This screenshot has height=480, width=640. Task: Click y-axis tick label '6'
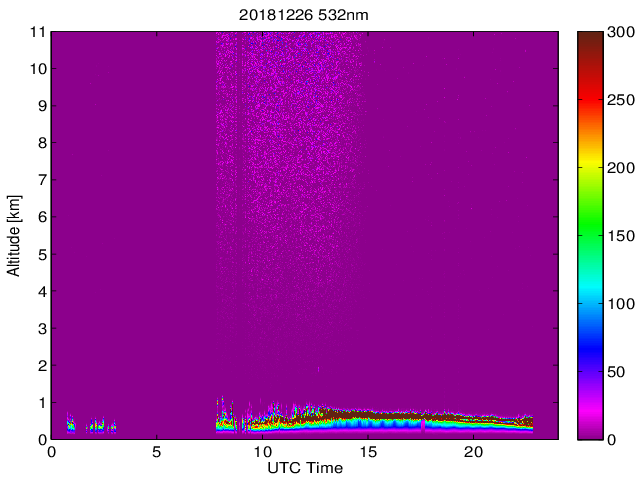[42, 217]
